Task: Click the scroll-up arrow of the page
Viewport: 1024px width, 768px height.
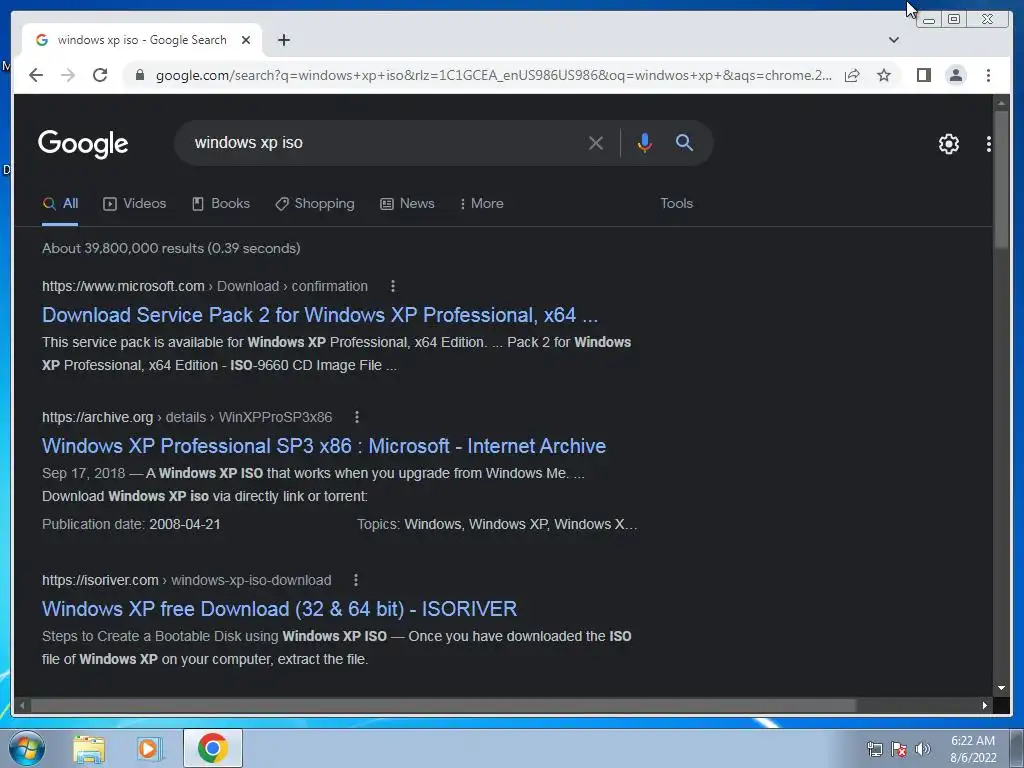Action: pyautogui.click(x=1001, y=103)
